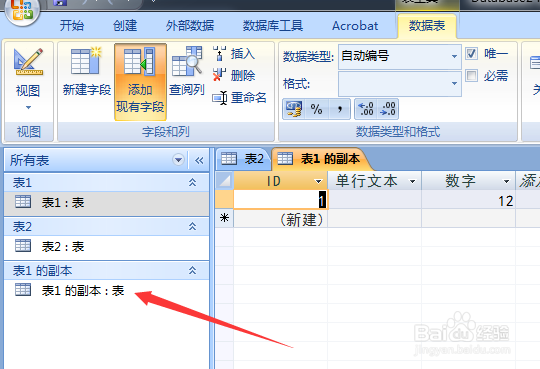Switch to the 数据库工具 ribbon tab
Image resolution: width=540 pixels, height=369 pixels.
coord(273,26)
